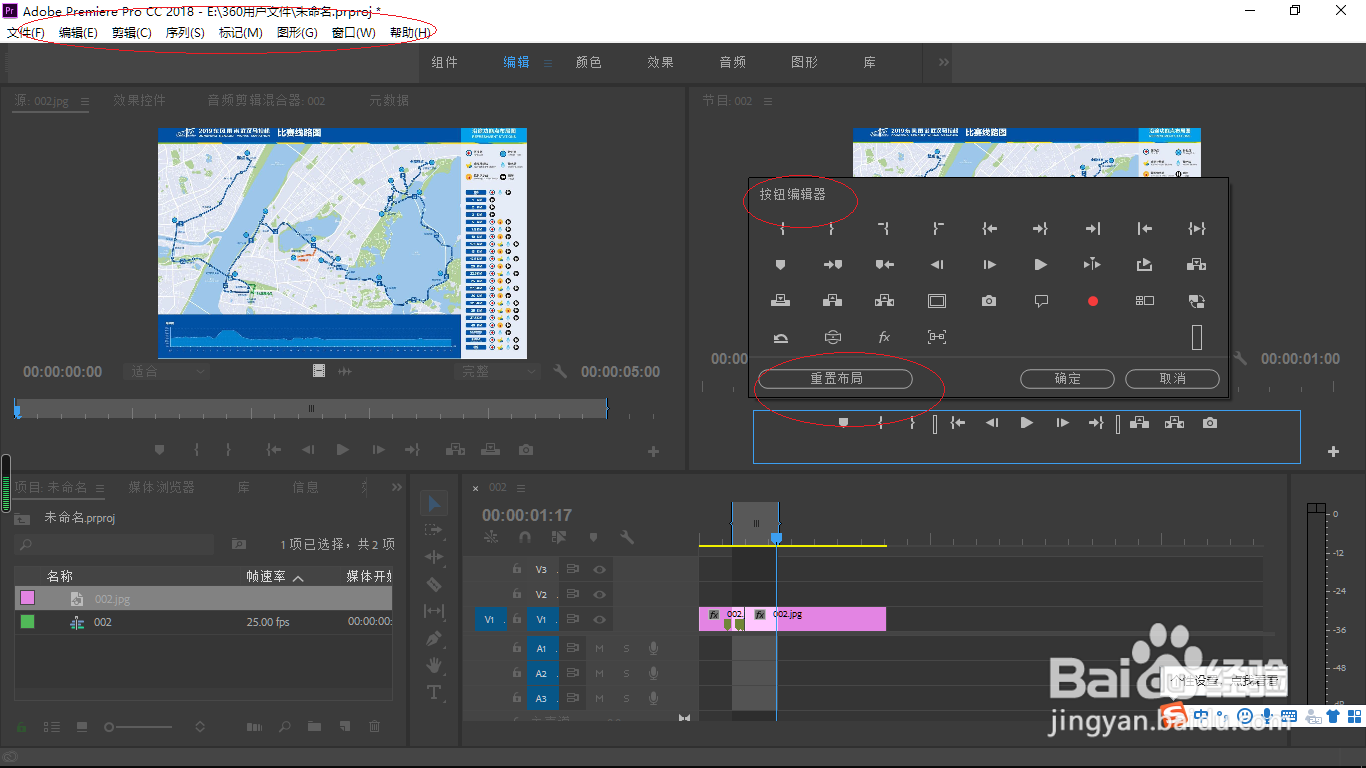Click the camera Export Frame icon in Program monitor
1366x768 pixels.
(x=1209, y=422)
